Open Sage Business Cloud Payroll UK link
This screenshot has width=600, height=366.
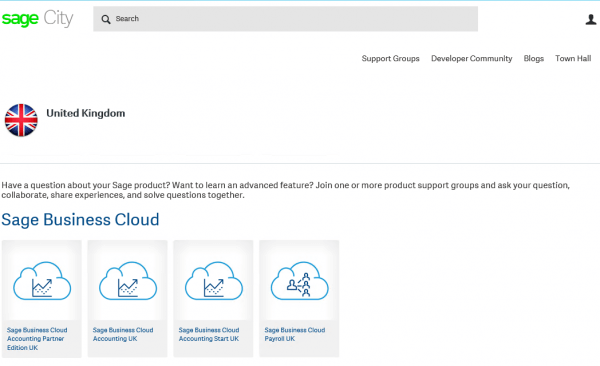pos(295,334)
